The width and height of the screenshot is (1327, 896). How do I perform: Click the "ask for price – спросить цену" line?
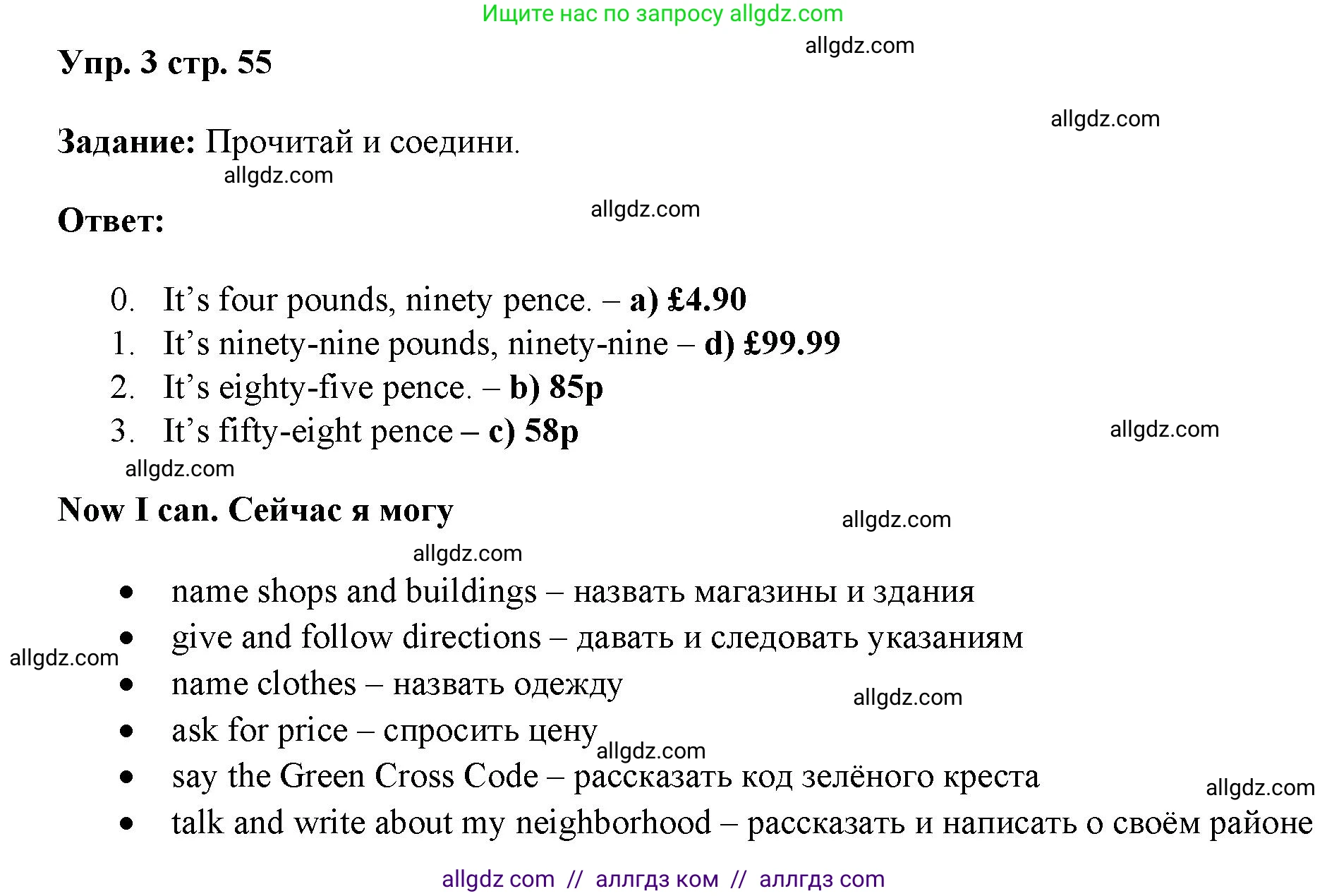point(384,730)
